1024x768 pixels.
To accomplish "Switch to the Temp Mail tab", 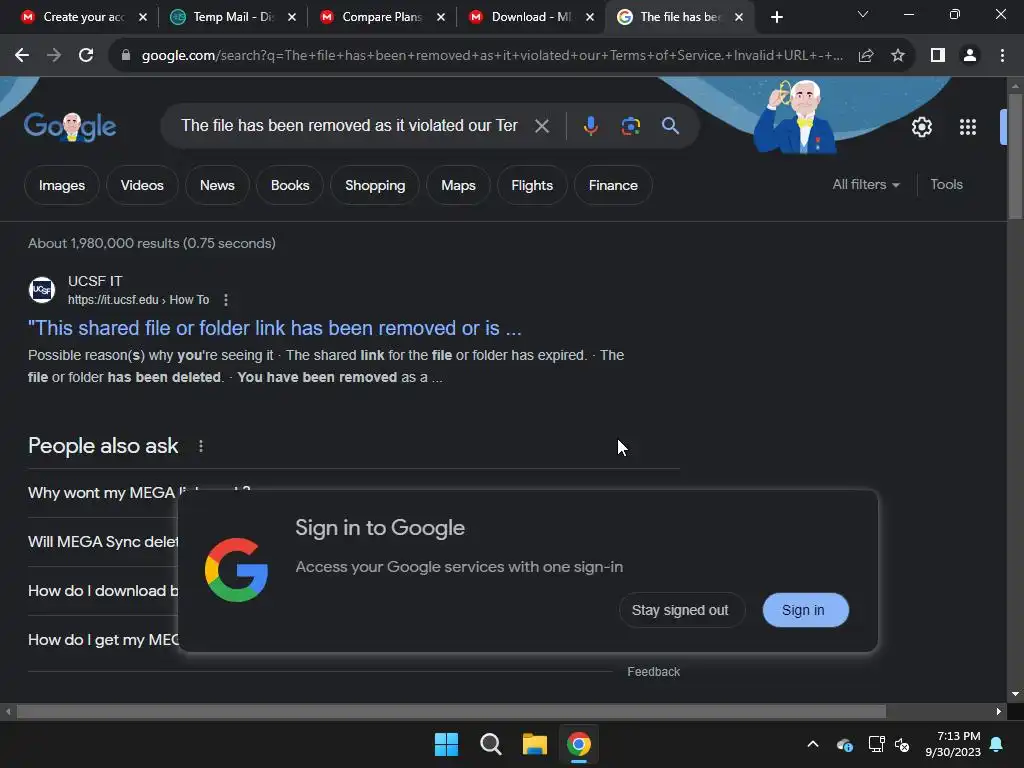I will pos(233,17).
